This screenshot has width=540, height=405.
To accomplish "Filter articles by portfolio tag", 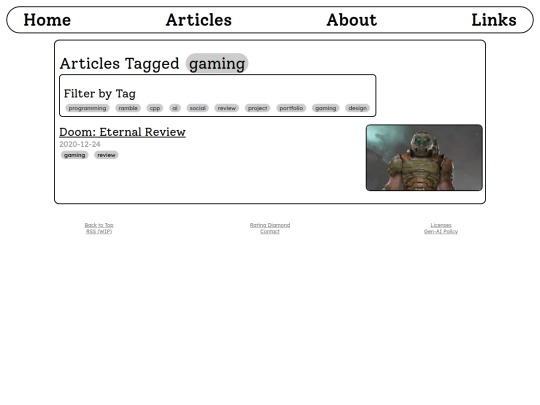I will click(291, 108).
